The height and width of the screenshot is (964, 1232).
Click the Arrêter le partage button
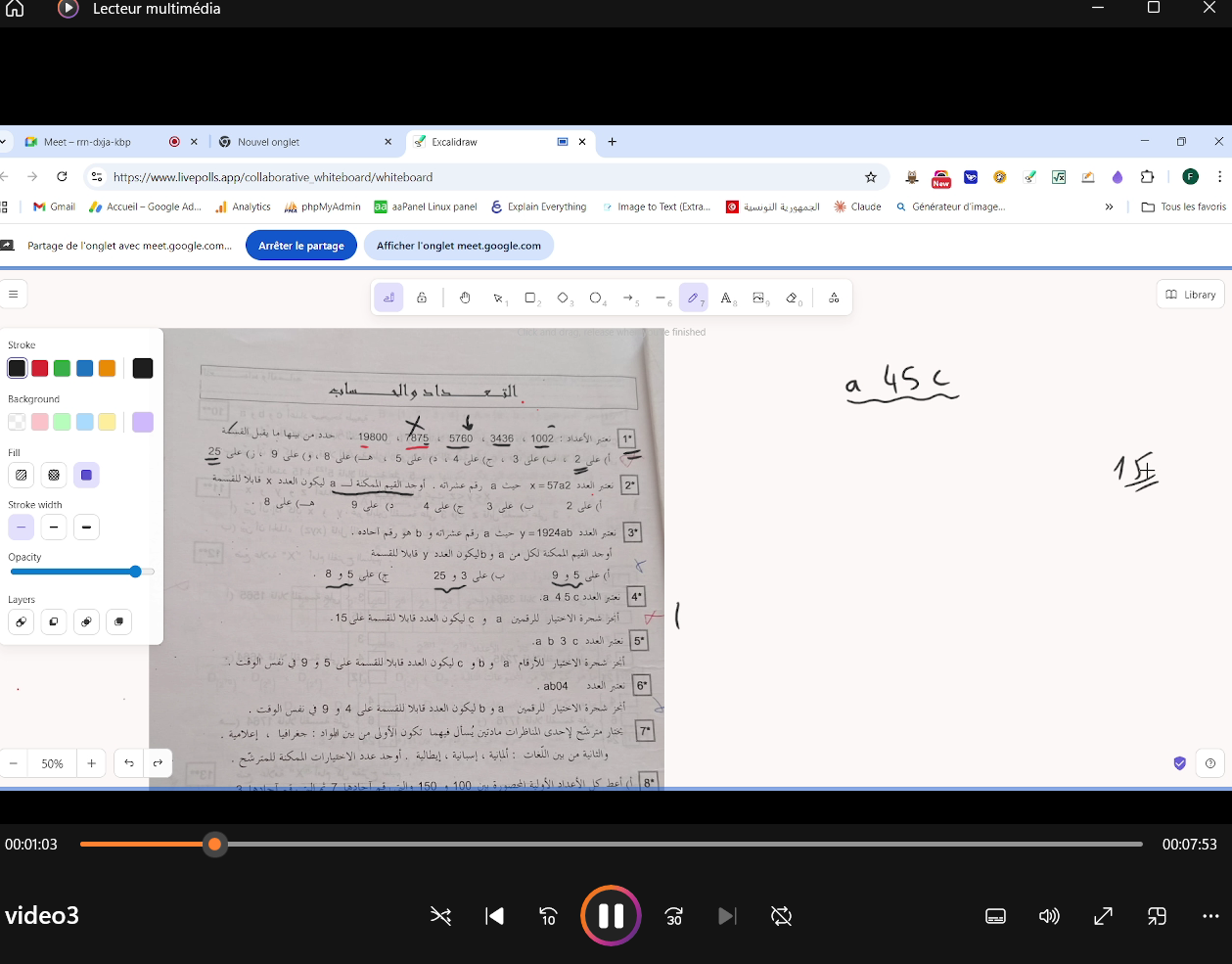[300, 246]
